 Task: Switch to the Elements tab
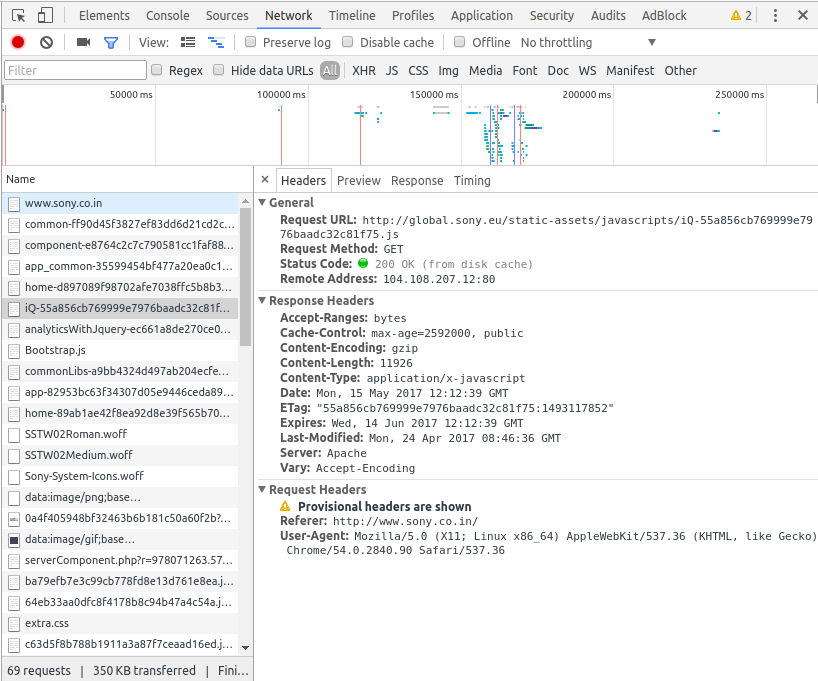(104, 16)
